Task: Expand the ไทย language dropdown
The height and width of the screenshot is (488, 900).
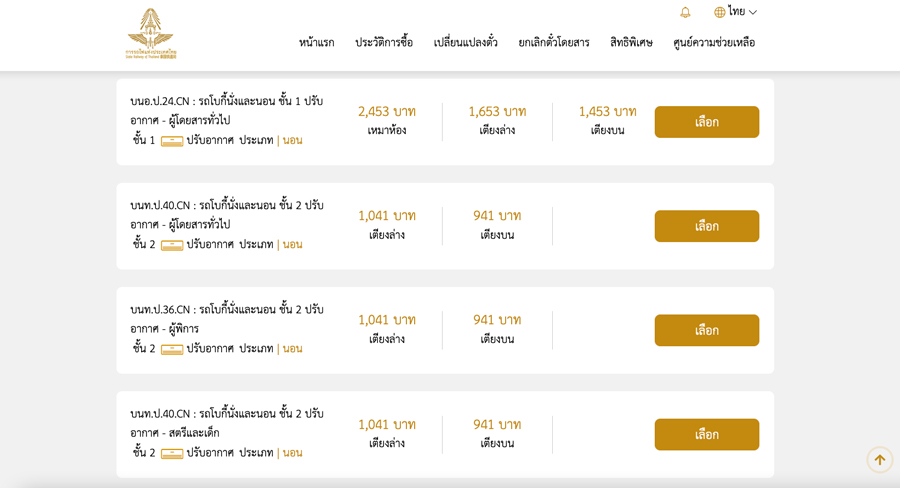Action: click(x=742, y=12)
